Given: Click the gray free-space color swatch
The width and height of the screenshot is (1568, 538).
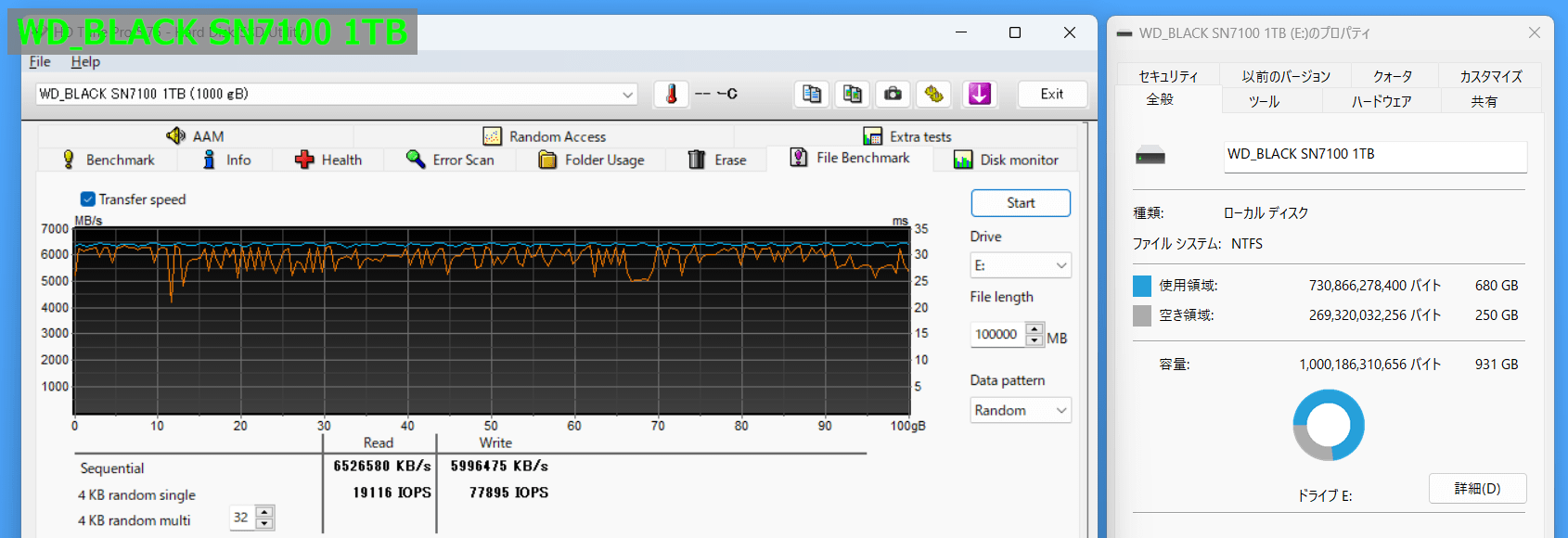Looking at the screenshot, I should [x=1142, y=315].
